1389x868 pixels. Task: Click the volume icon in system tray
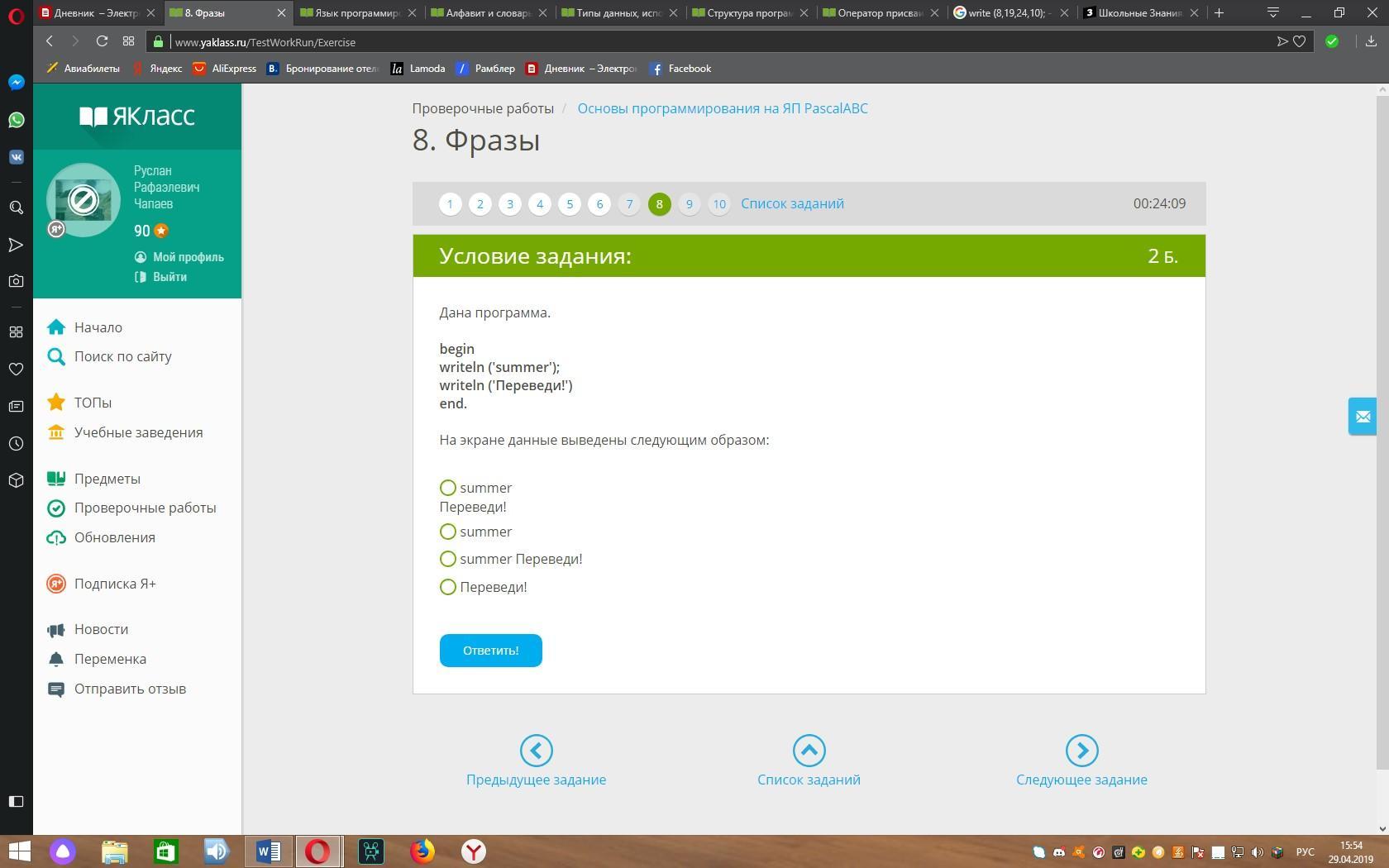(1258, 852)
